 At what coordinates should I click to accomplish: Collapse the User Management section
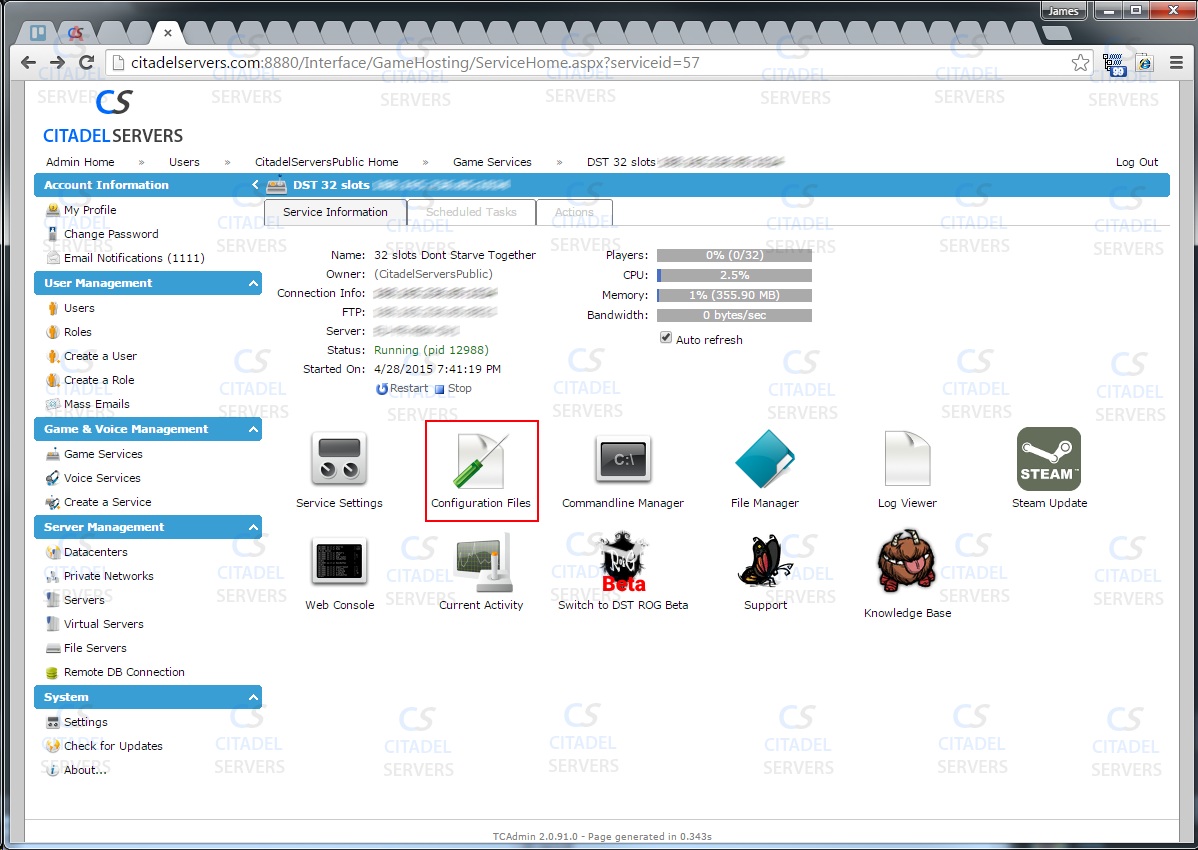click(x=253, y=284)
